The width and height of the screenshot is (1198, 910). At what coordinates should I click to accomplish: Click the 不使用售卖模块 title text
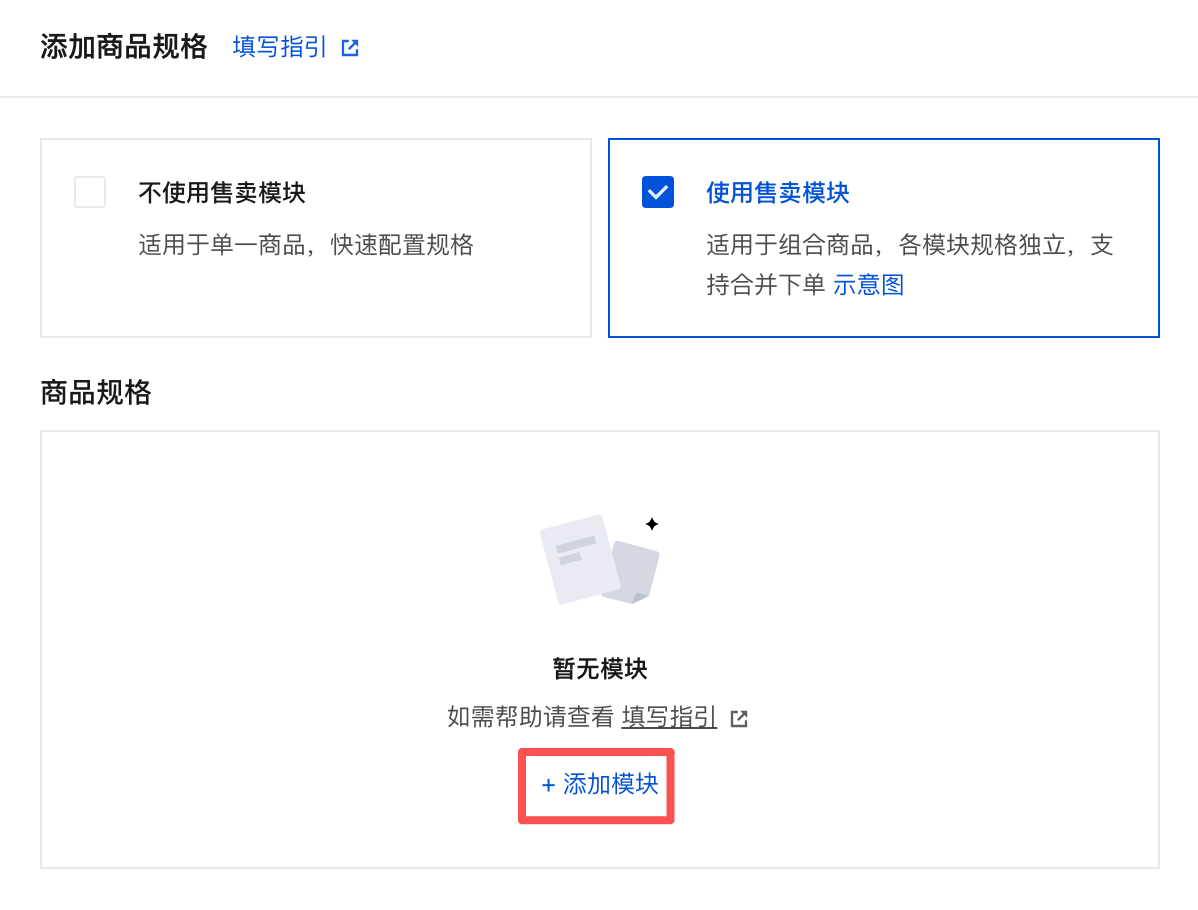click(x=222, y=193)
